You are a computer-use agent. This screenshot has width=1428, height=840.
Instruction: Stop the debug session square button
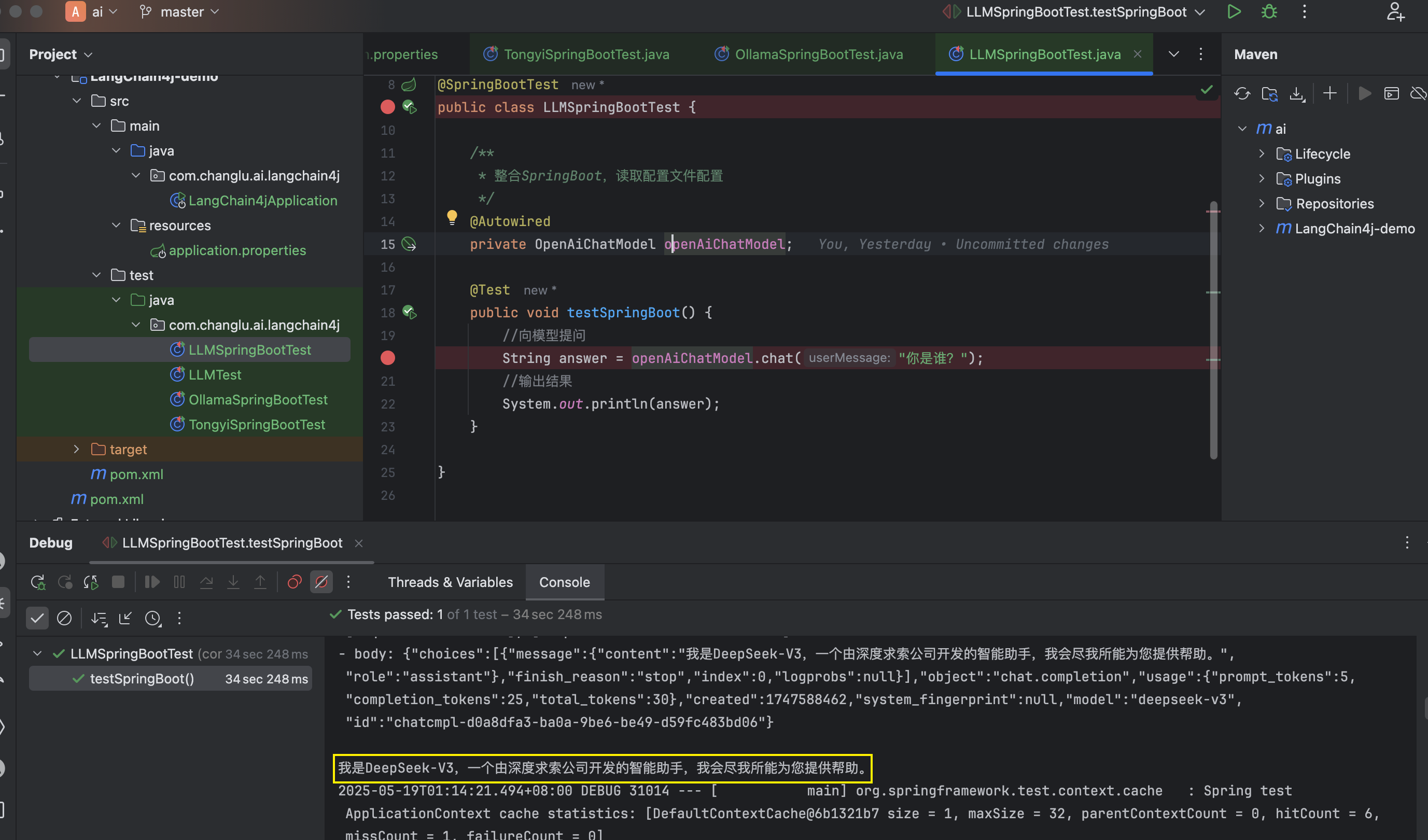118,582
